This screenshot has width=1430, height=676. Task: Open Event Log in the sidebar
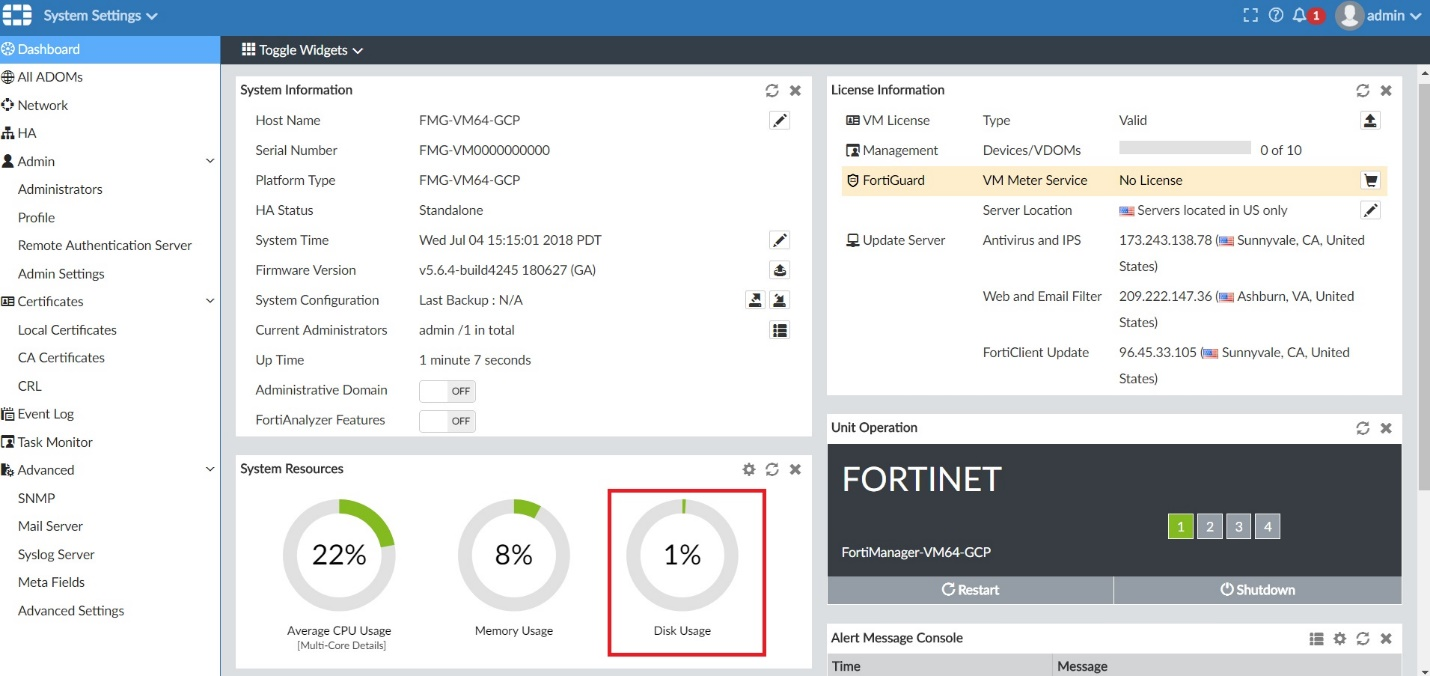(x=46, y=414)
